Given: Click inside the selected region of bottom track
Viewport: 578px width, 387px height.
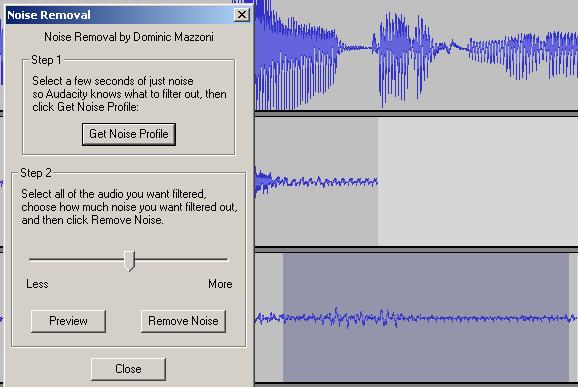Looking at the screenshot, I should coord(426,317).
